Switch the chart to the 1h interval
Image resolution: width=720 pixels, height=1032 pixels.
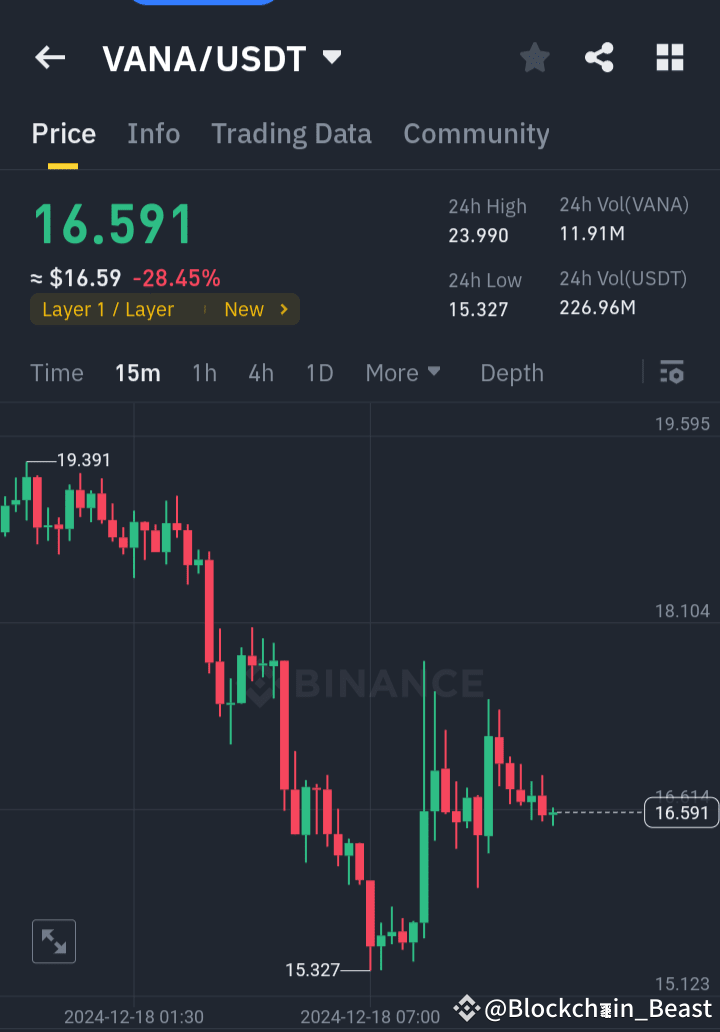click(x=204, y=372)
